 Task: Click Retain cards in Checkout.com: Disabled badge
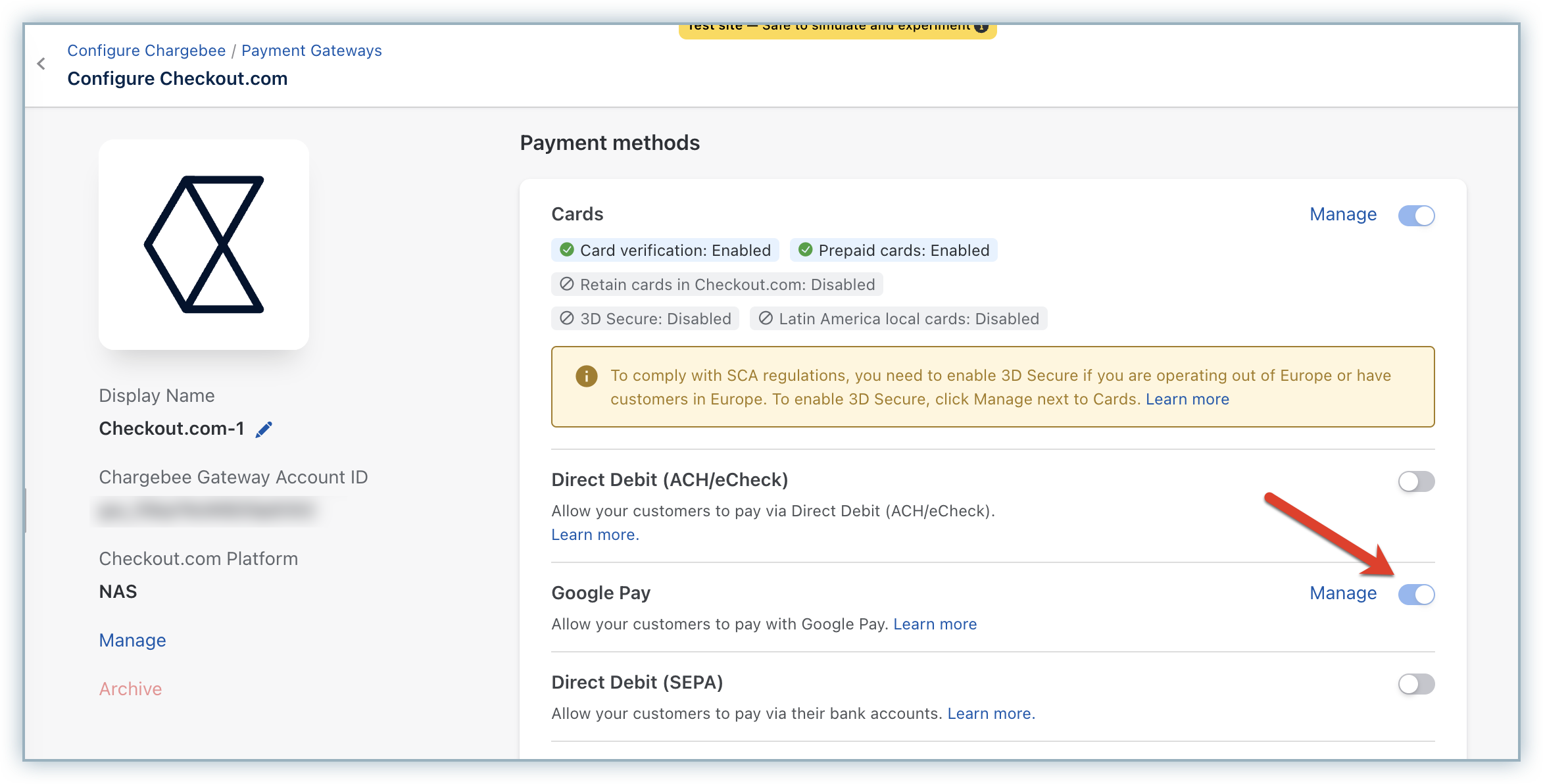coord(717,284)
